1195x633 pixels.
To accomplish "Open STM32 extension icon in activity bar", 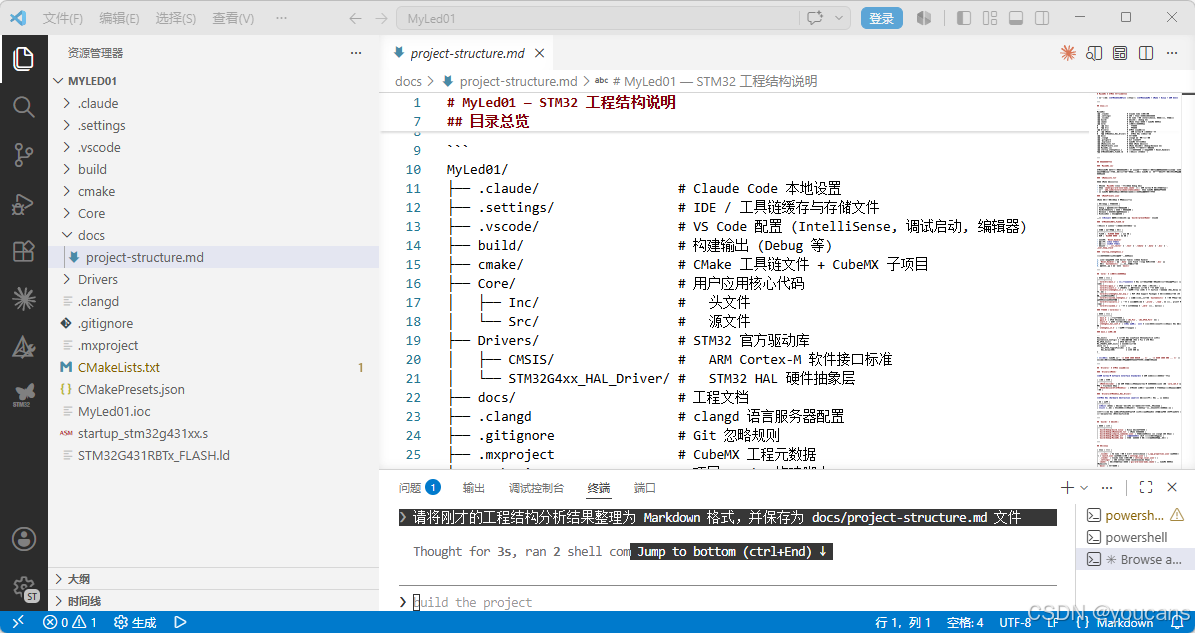I will [x=24, y=395].
